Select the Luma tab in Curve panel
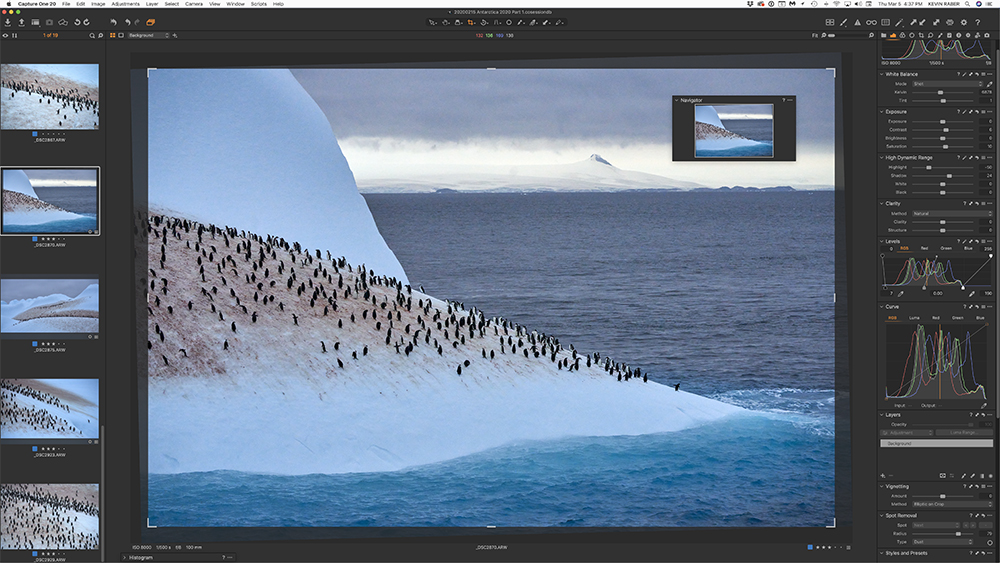Screen dimensions: 1000x563 coord(914,317)
